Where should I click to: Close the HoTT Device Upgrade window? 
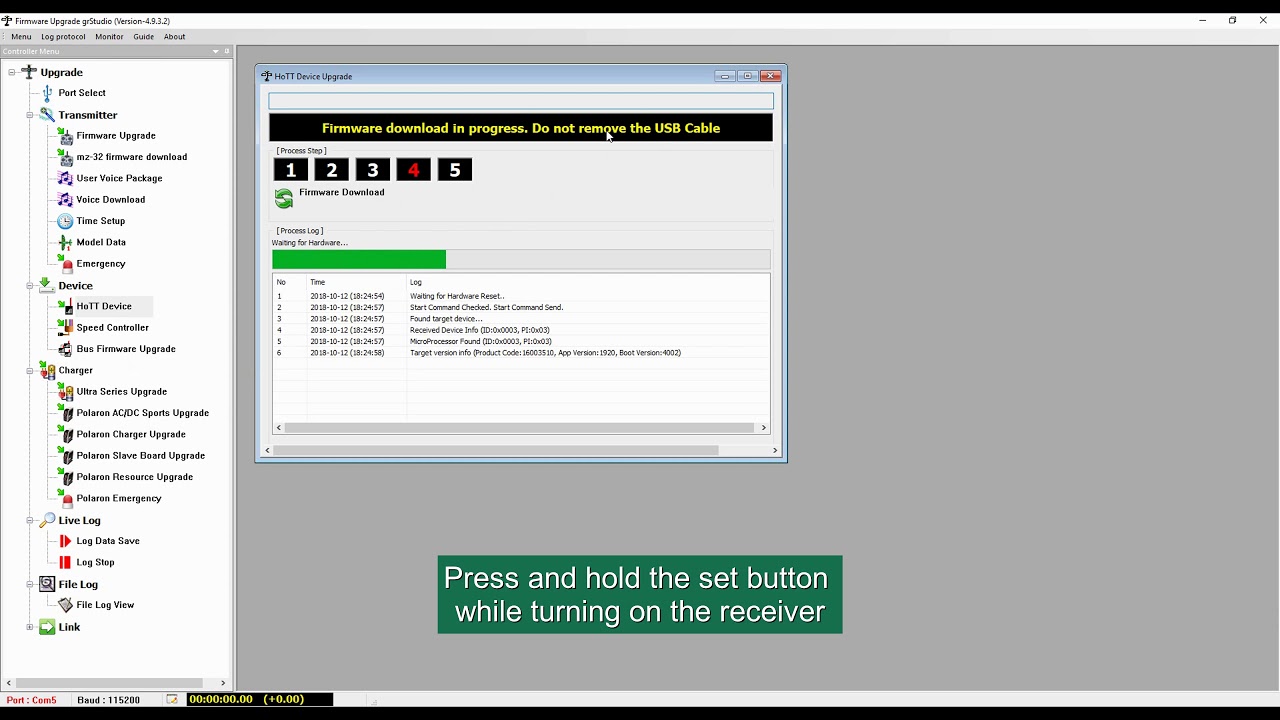[770, 76]
